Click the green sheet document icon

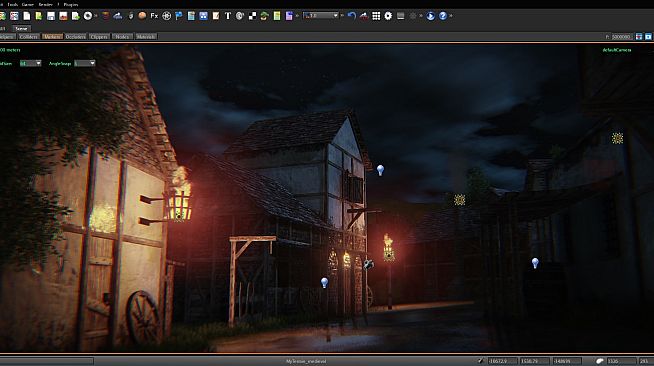coord(277,16)
